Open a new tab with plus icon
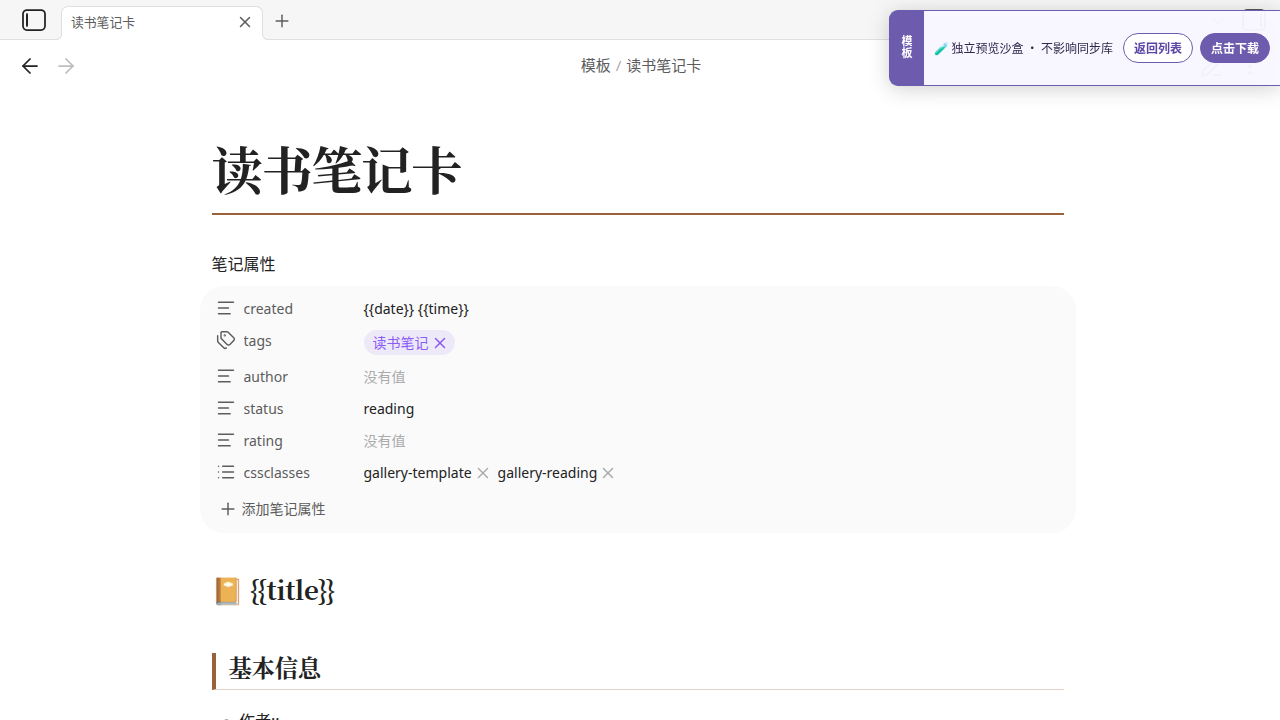Image resolution: width=1280 pixels, height=720 pixels. [x=282, y=21]
